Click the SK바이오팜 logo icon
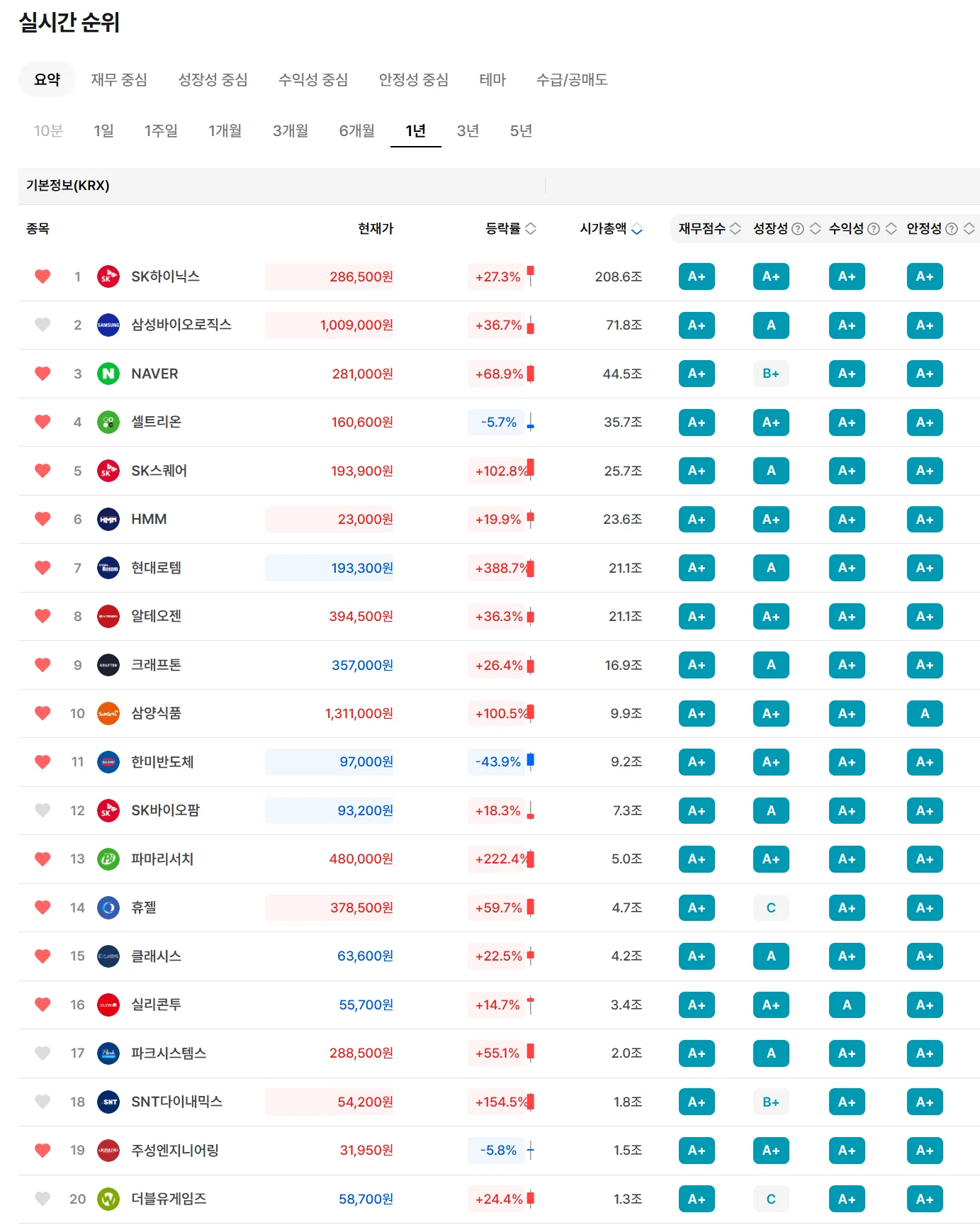The width and height of the screenshot is (980, 1225). 108,810
